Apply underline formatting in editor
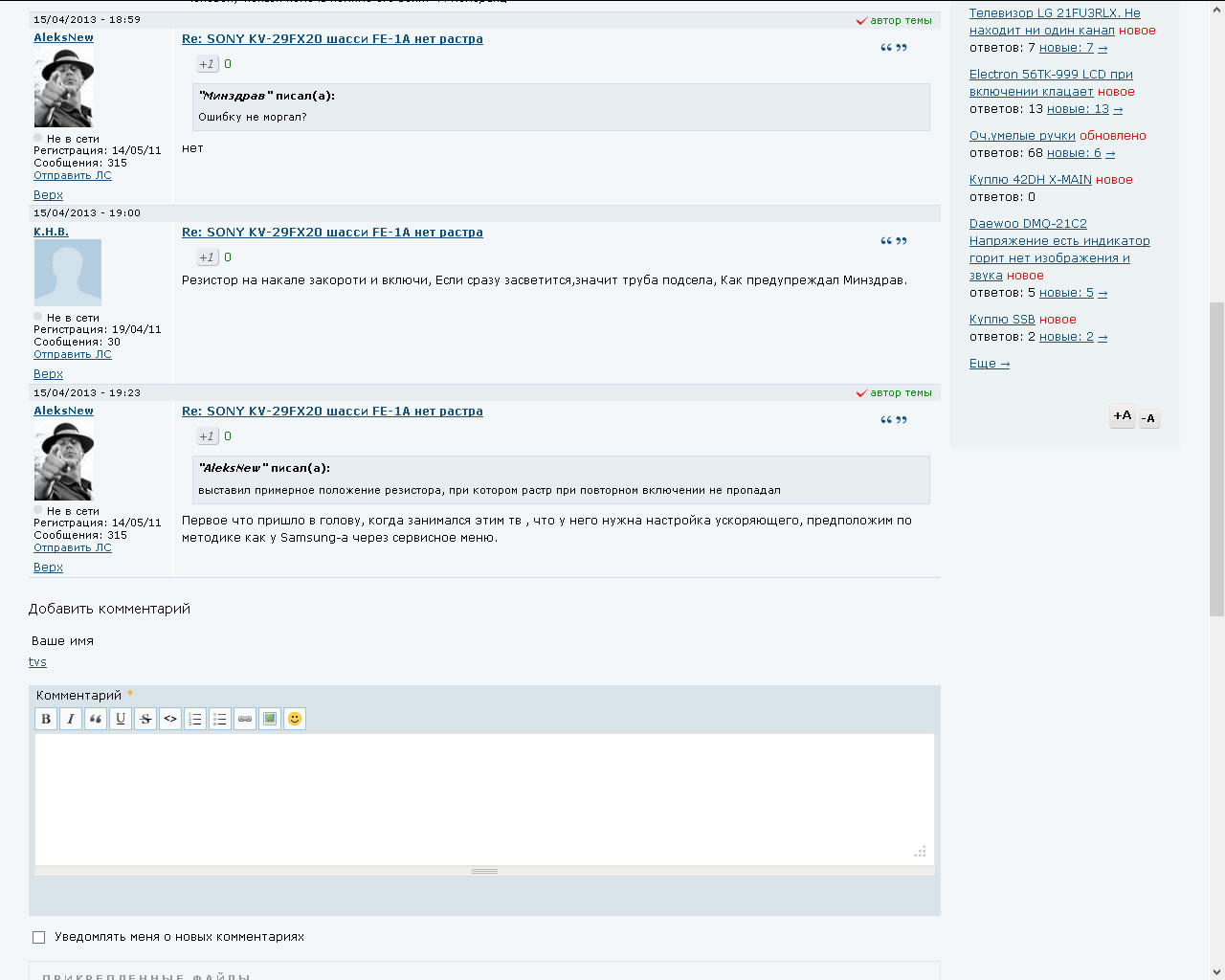The width and height of the screenshot is (1225, 980). click(121, 719)
